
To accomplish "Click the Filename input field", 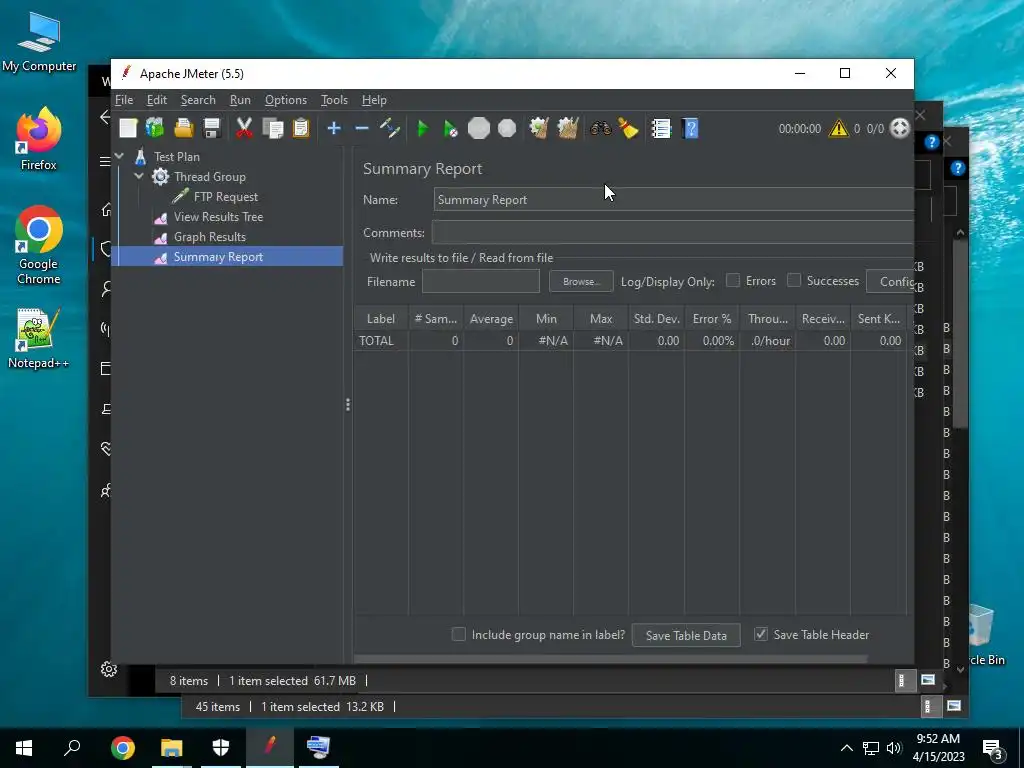I will point(481,281).
